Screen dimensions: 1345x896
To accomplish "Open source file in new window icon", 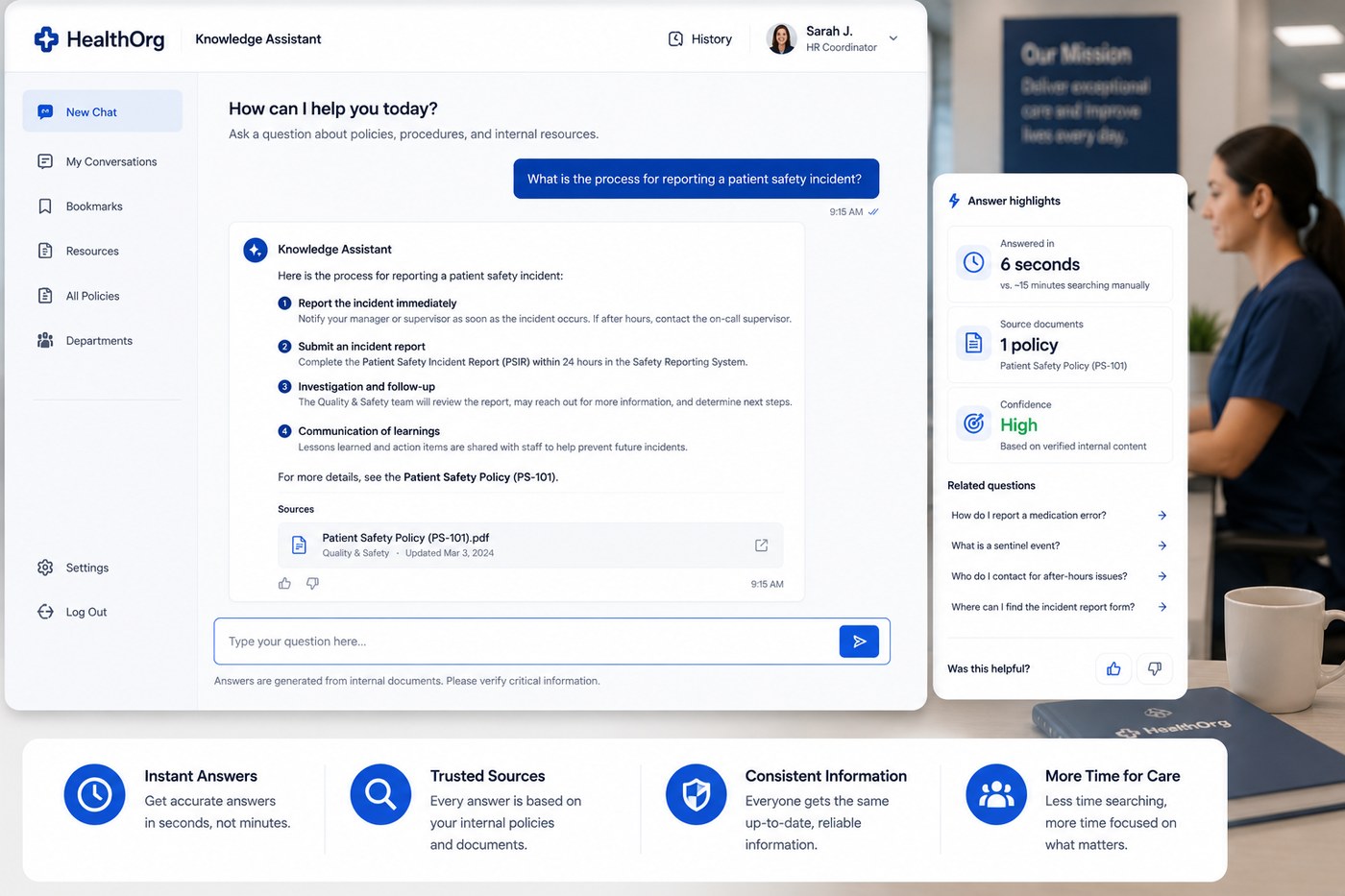I will point(761,545).
